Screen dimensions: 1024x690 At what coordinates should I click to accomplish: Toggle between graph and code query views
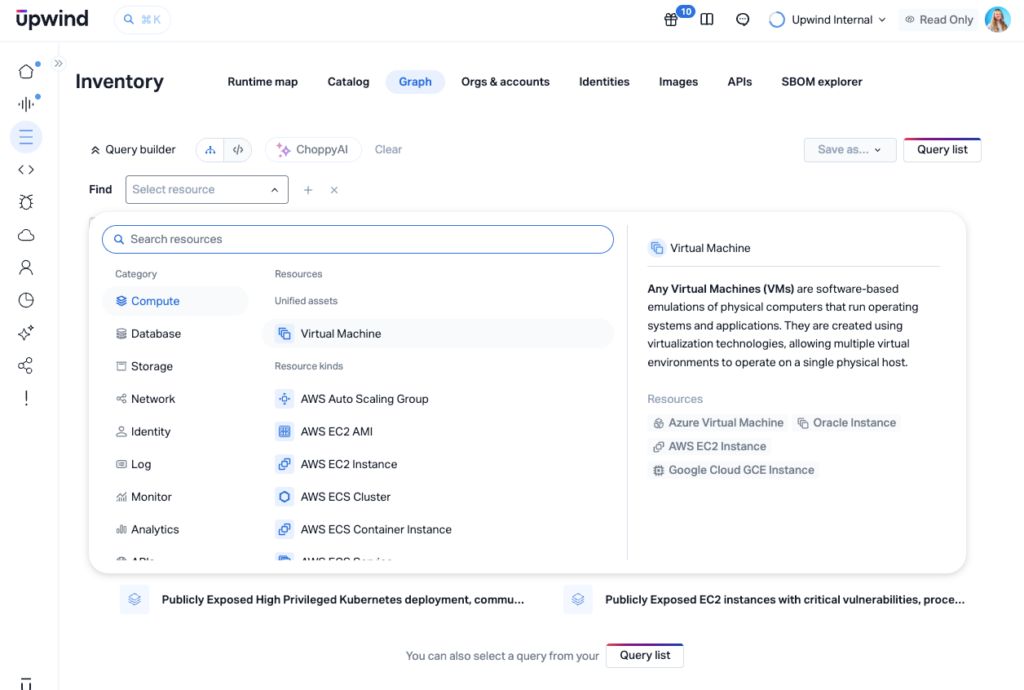tap(222, 149)
